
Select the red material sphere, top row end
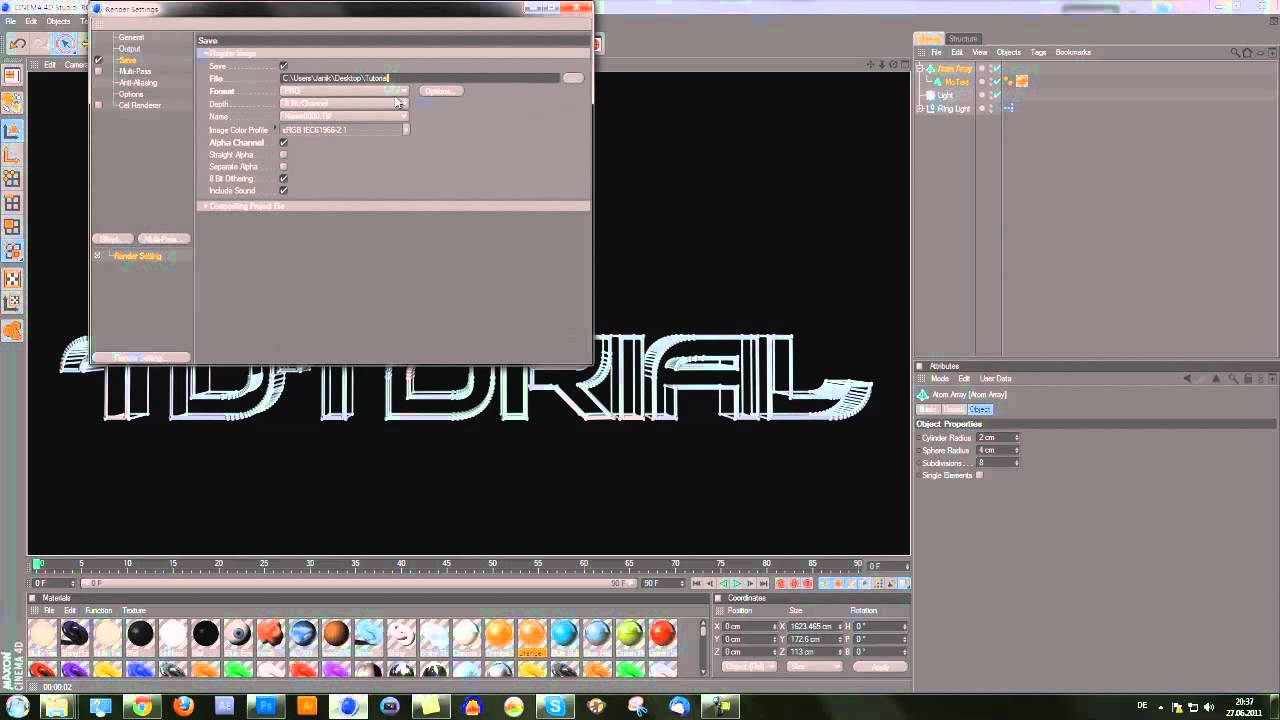(x=662, y=634)
